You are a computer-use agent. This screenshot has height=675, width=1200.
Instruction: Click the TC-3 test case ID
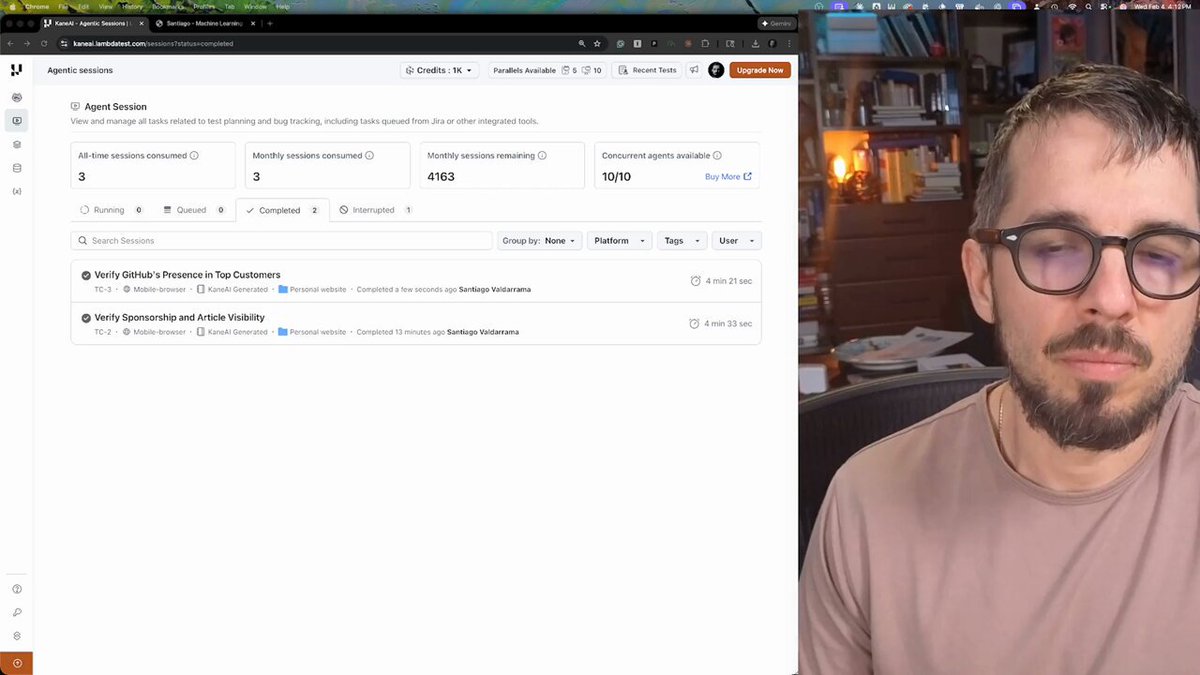click(x=103, y=289)
